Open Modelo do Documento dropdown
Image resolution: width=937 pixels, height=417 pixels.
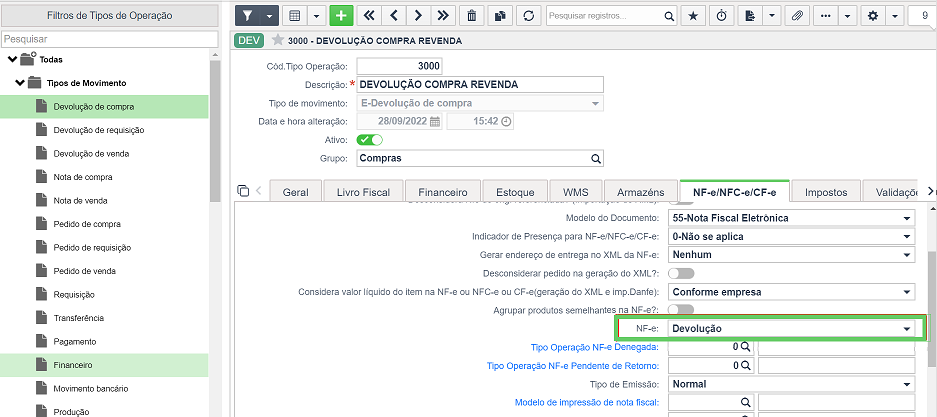[x=792, y=218]
